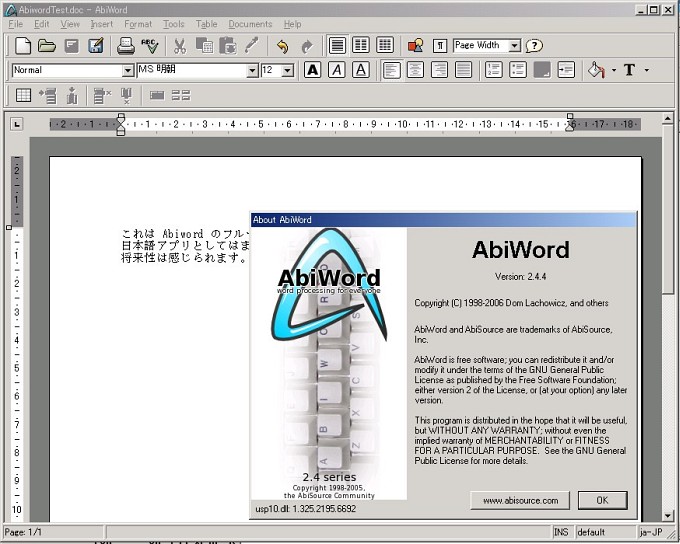Open the Page Width zoom dropdown
Screen dimensions: 680x544
tap(514, 46)
